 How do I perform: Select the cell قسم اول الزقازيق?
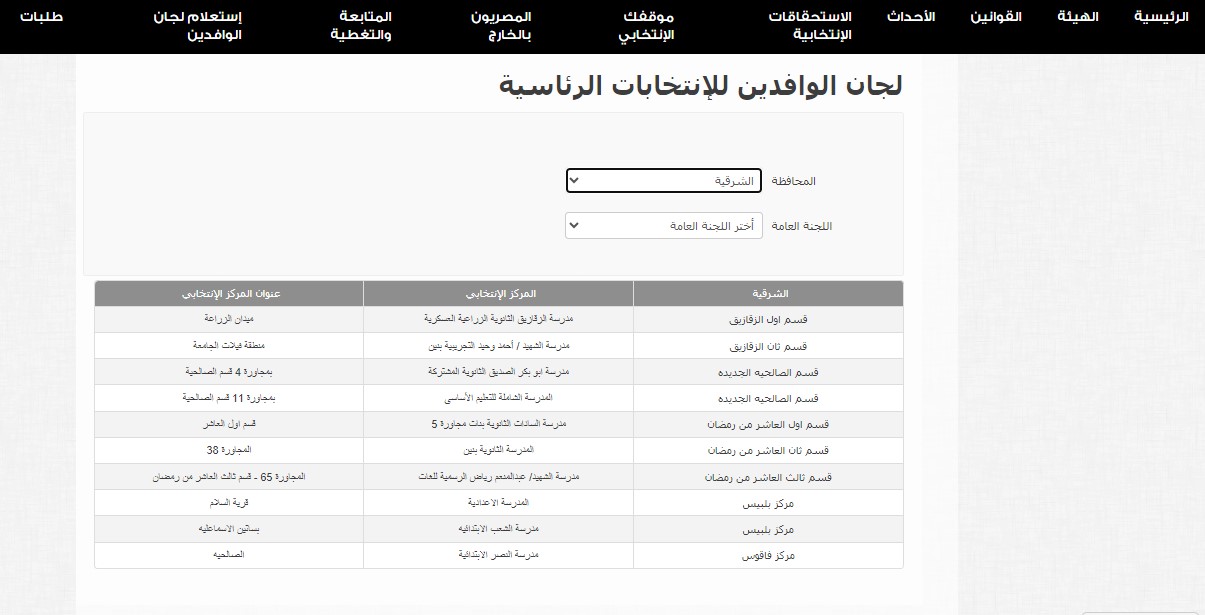click(768, 320)
